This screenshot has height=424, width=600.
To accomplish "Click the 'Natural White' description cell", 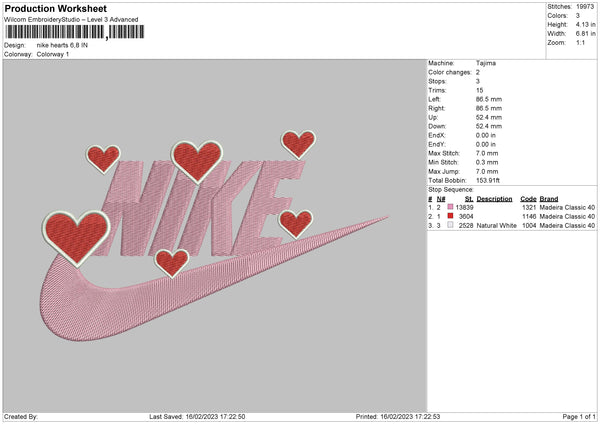I will [497, 225].
